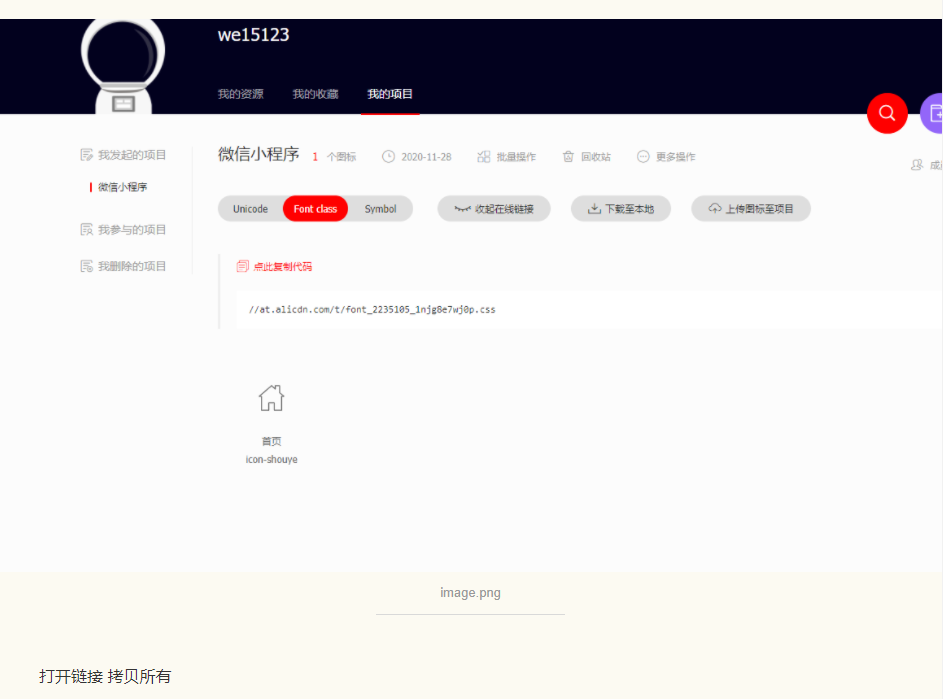Viewport: 943px width, 699px height.
Task: Click the font CSS link text
Action: [372, 310]
